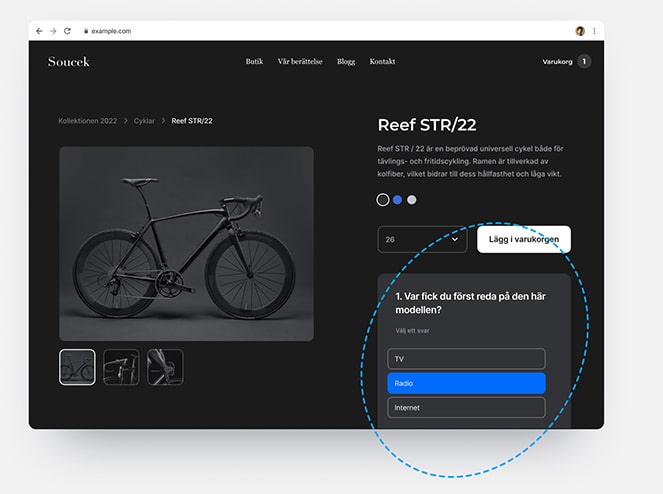Select the Internet answer option

[466, 407]
